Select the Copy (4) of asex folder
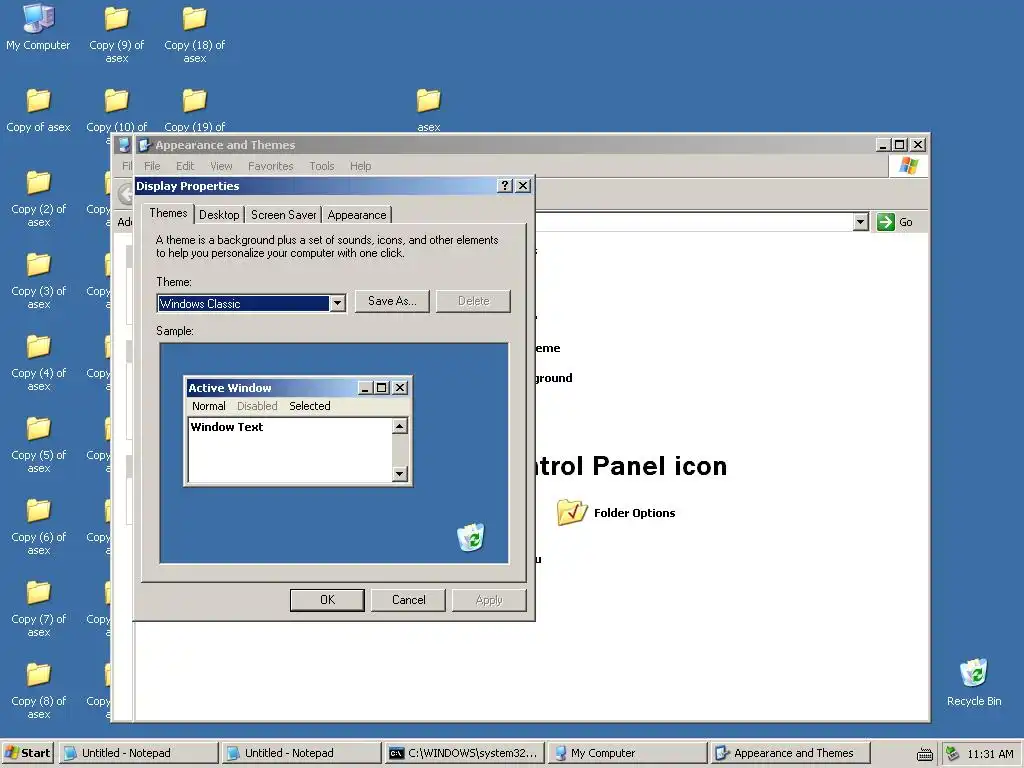Viewport: 1024px width, 768px height. pos(38,362)
